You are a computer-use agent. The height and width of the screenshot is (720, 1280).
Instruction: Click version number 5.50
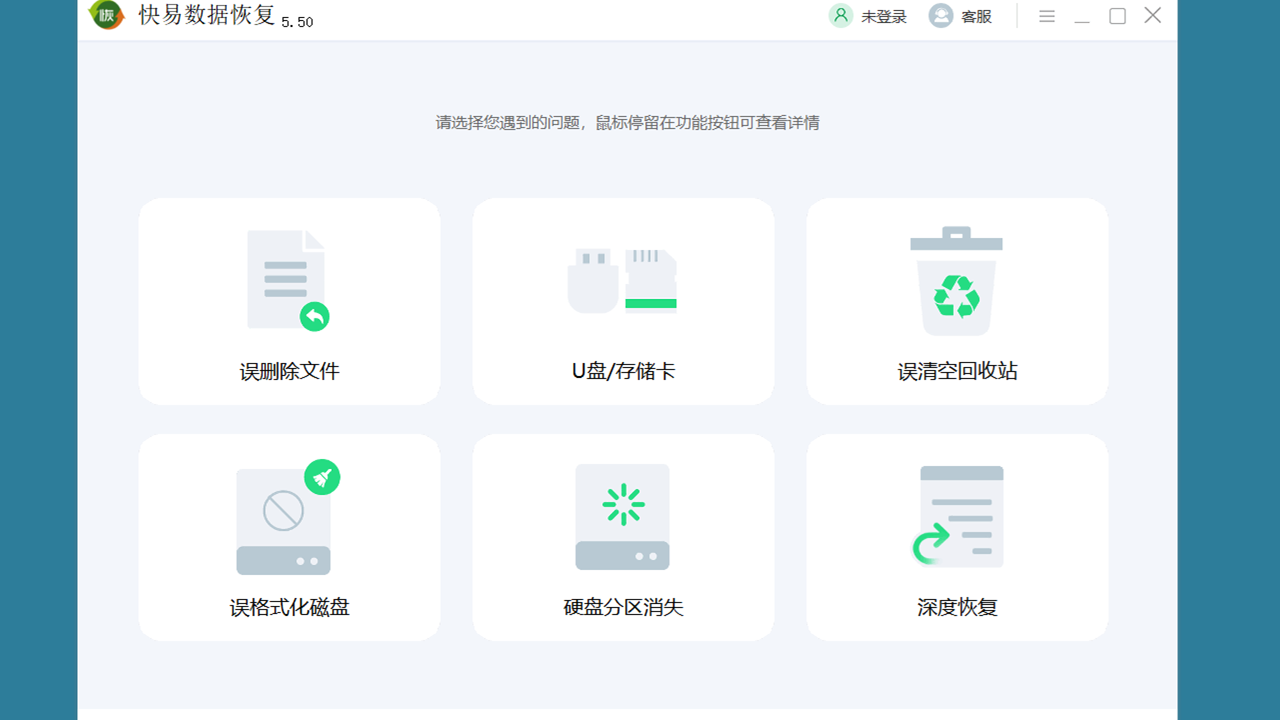[x=297, y=22]
